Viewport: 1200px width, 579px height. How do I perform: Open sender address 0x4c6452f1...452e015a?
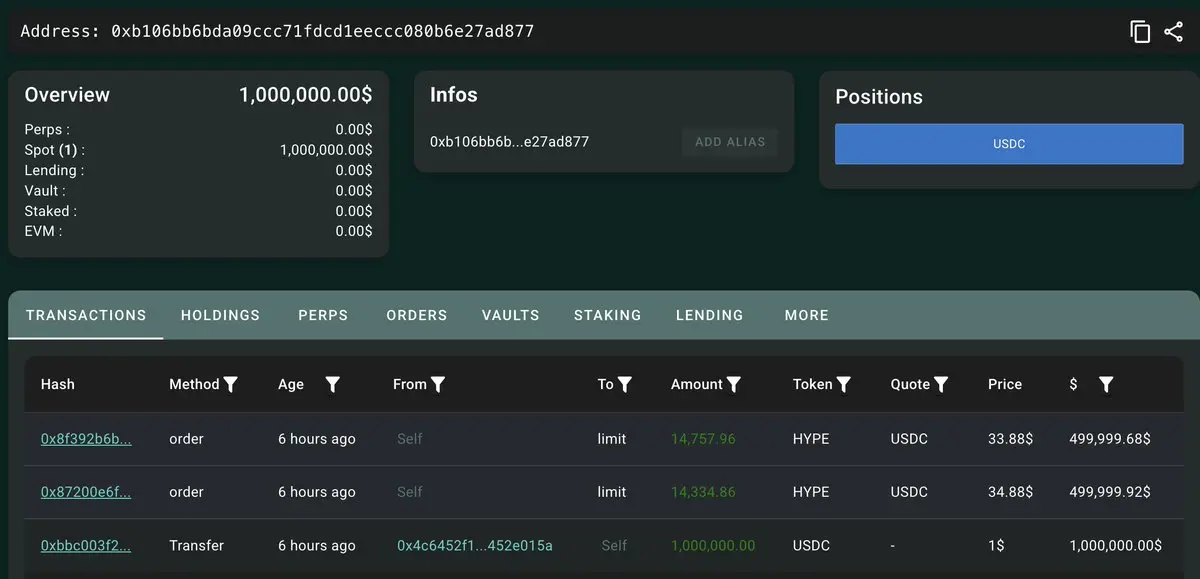point(475,545)
